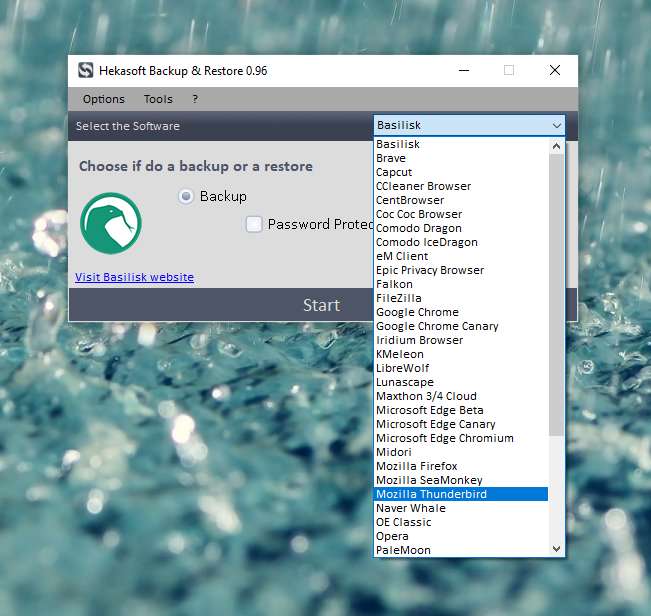Choose LibreWolf from the list
651x616 pixels.
[x=461, y=368]
